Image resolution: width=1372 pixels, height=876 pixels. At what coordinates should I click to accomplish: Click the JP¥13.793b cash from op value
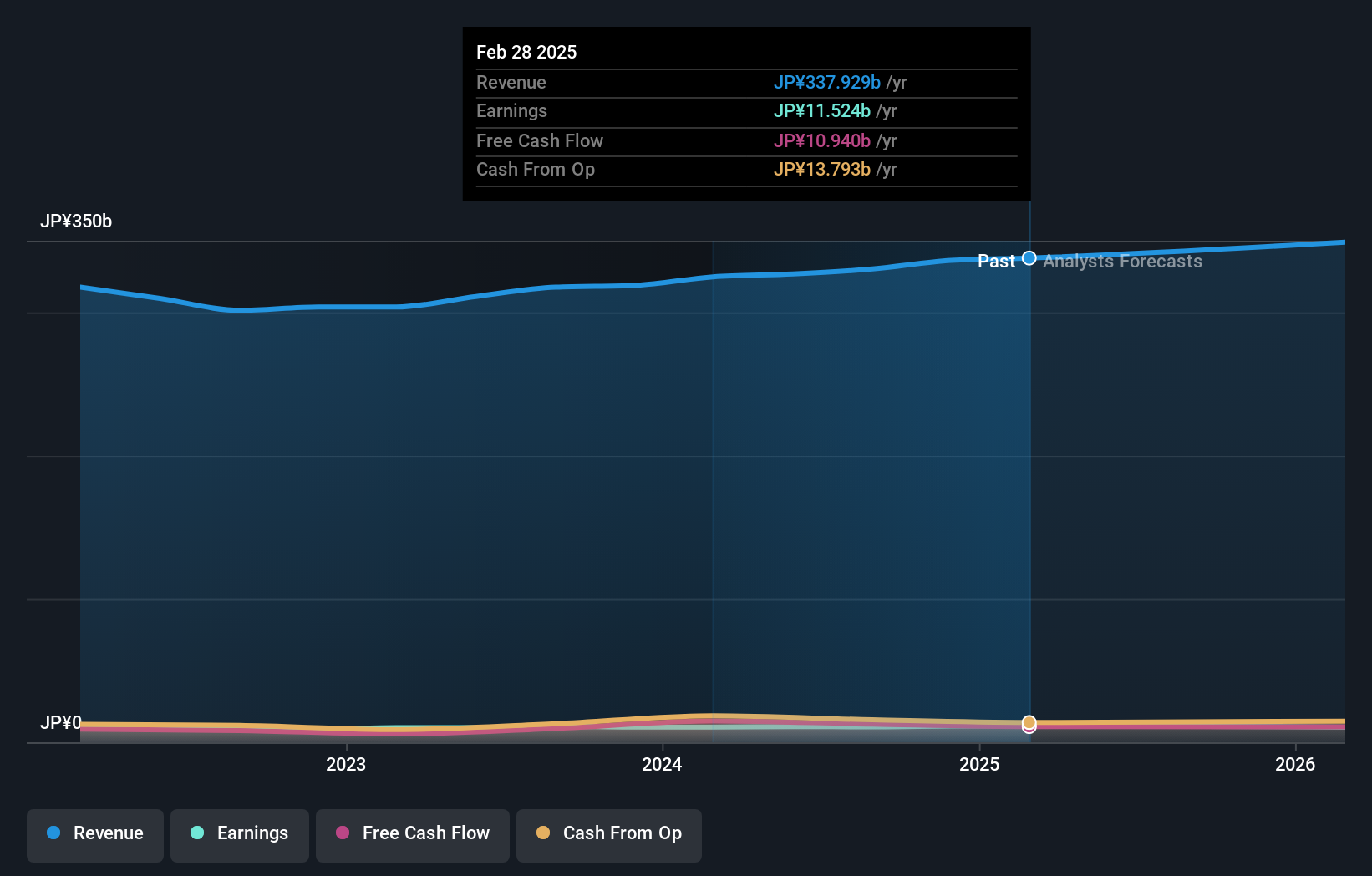coord(822,170)
